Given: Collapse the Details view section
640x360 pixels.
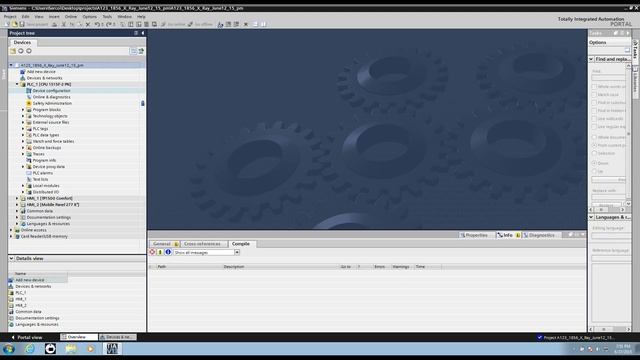Looking at the screenshot, I should pos(11,259).
